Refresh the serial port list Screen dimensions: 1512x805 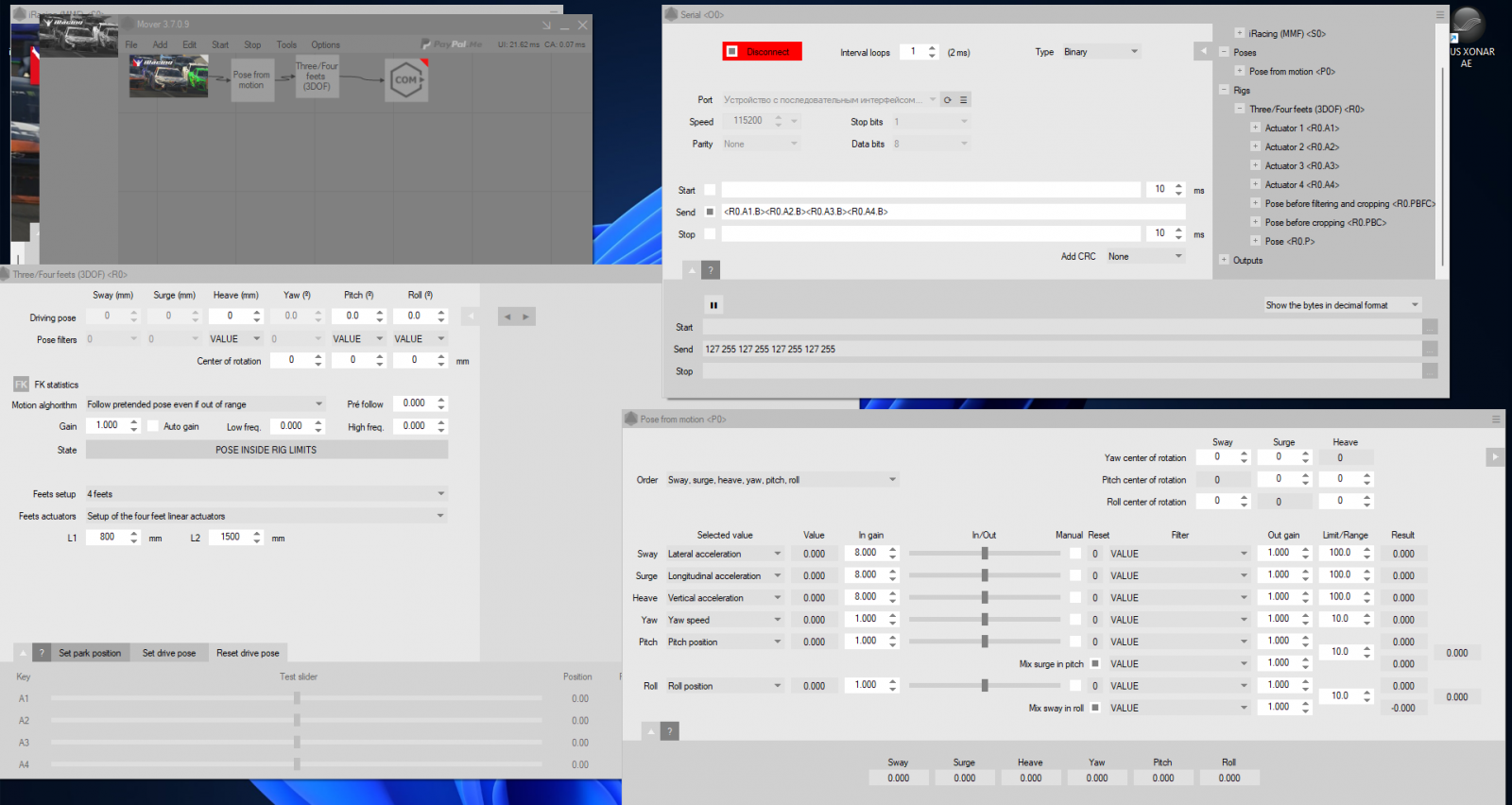948,100
